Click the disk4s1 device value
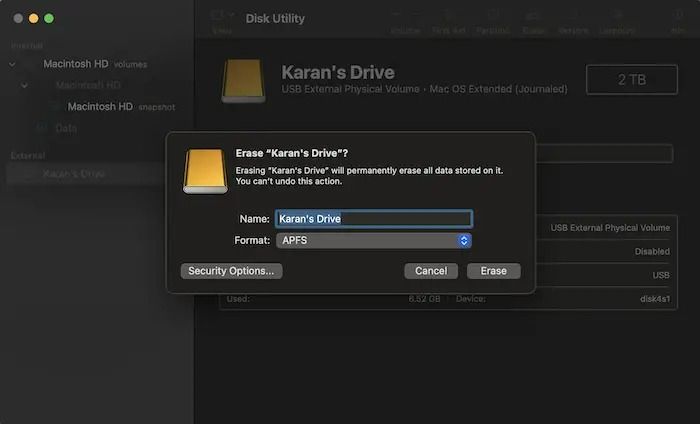 click(x=655, y=299)
